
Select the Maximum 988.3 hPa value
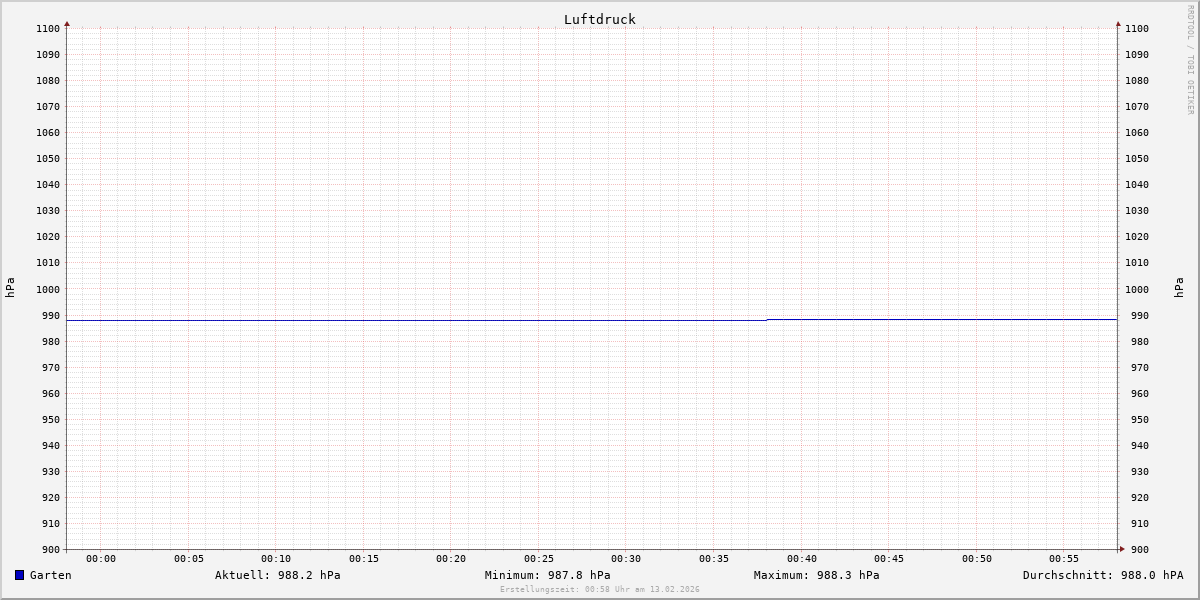click(816, 575)
